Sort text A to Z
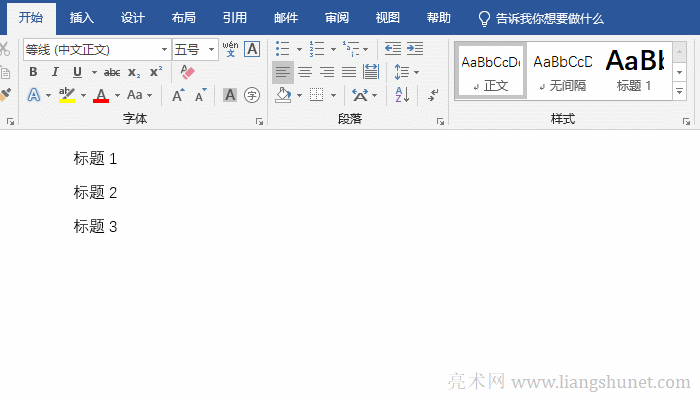 (402, 95)
